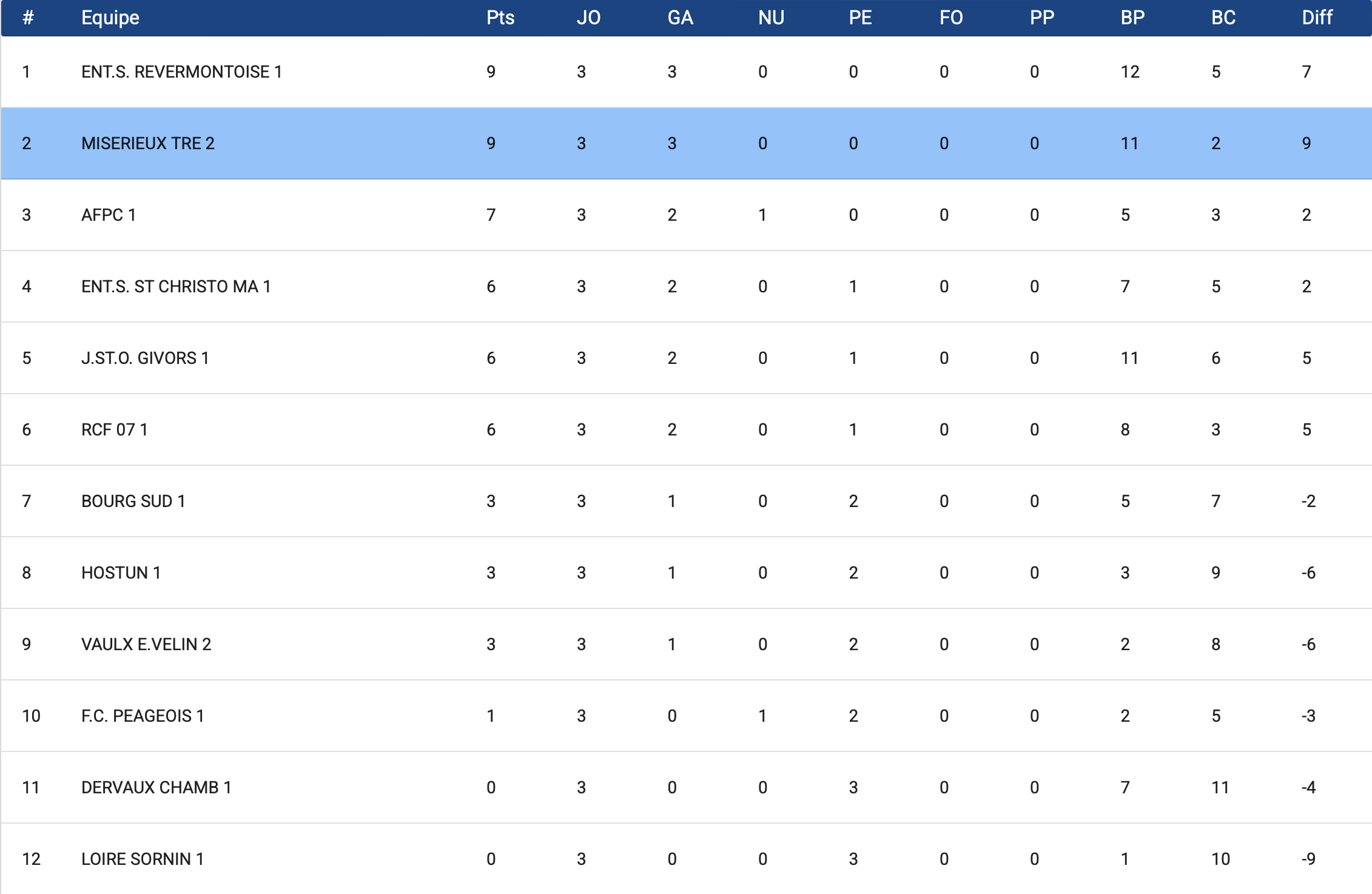Image resolution: width=1372 pixels, height=894 pixels.
Task: Open the AFPC 1 team entry
Action: point(109,215)
